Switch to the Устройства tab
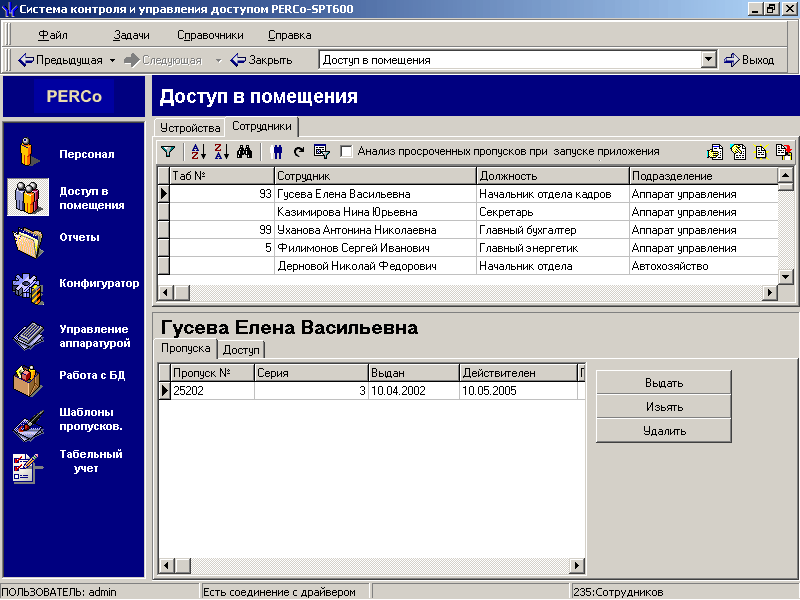800x600 pixels. pos(190,128)
